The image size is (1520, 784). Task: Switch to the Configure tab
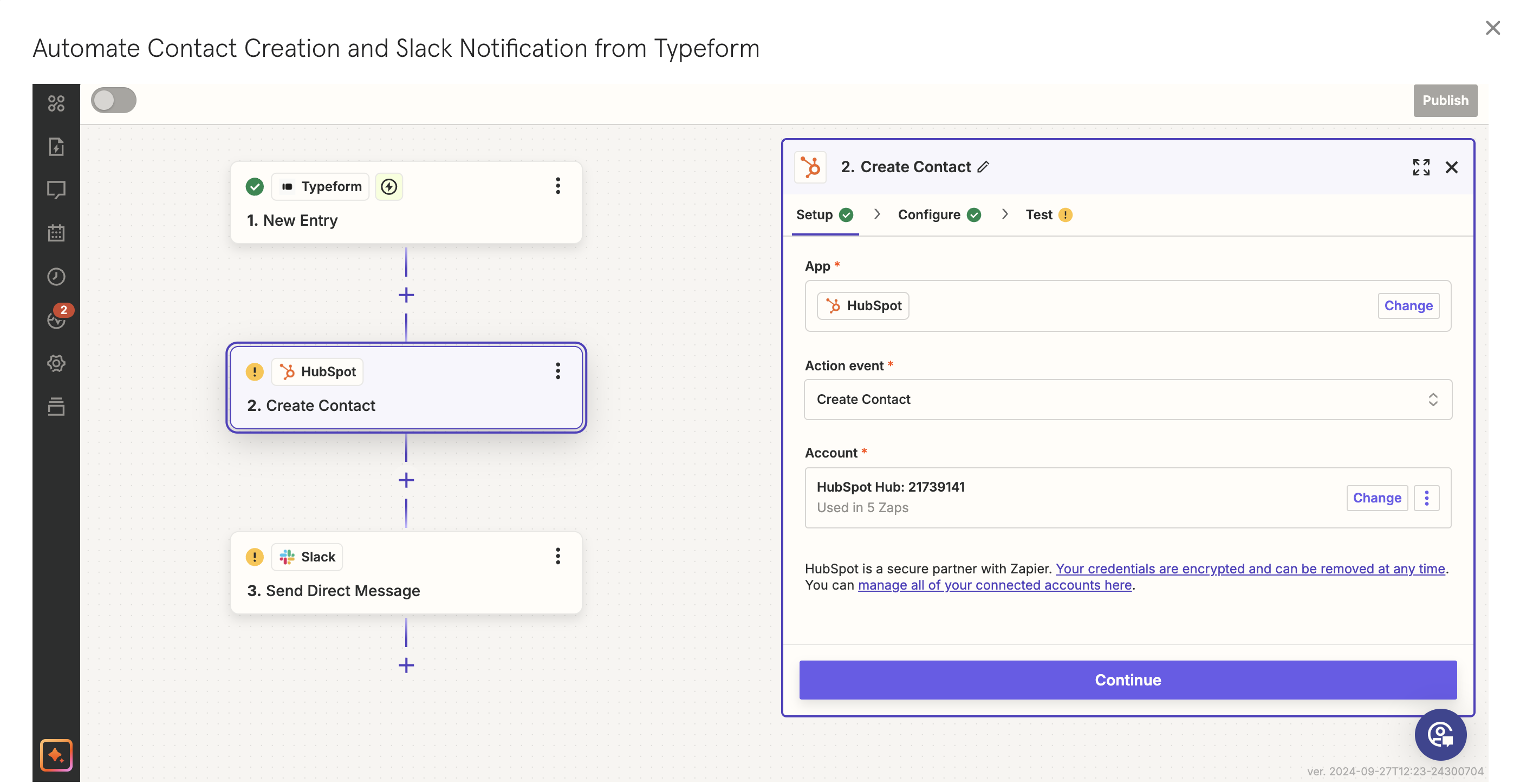coord(928,214)
